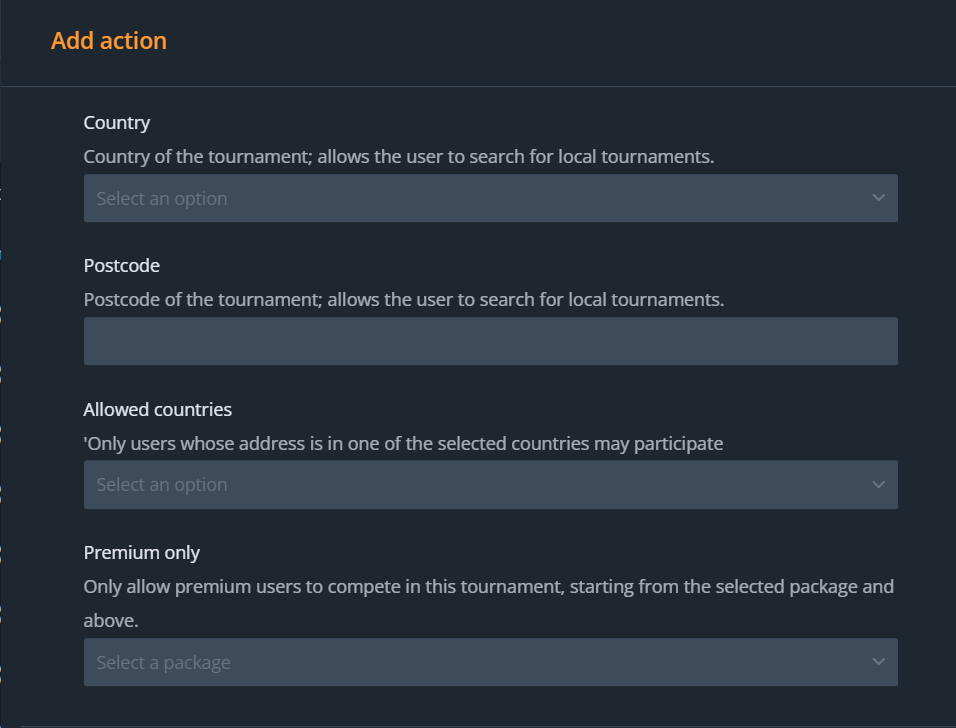
Task: Click the Country field label
Action: coord(117,123)
